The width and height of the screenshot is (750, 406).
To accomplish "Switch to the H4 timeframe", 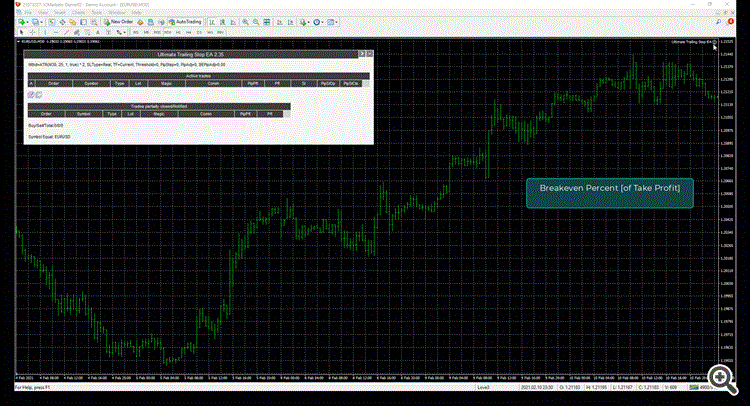I will point(188,33).
